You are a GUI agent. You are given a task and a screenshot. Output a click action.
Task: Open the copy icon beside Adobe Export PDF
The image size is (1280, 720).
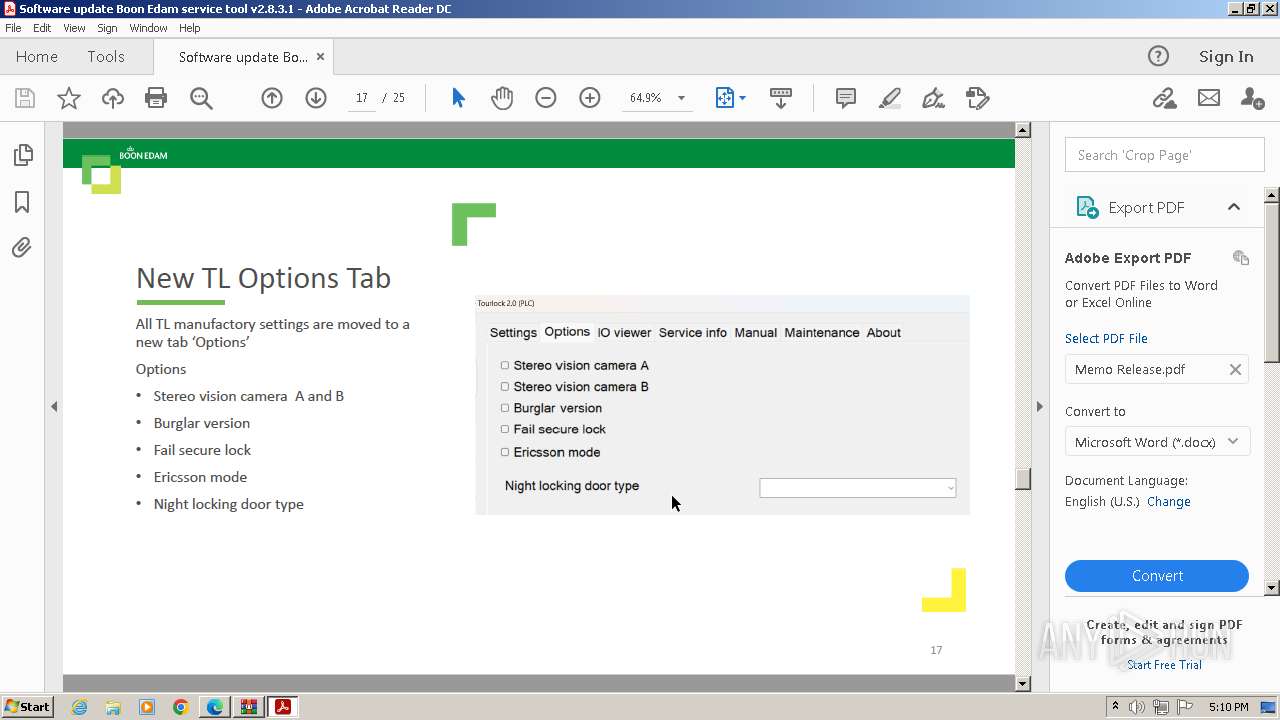[x=1241, y=258]
